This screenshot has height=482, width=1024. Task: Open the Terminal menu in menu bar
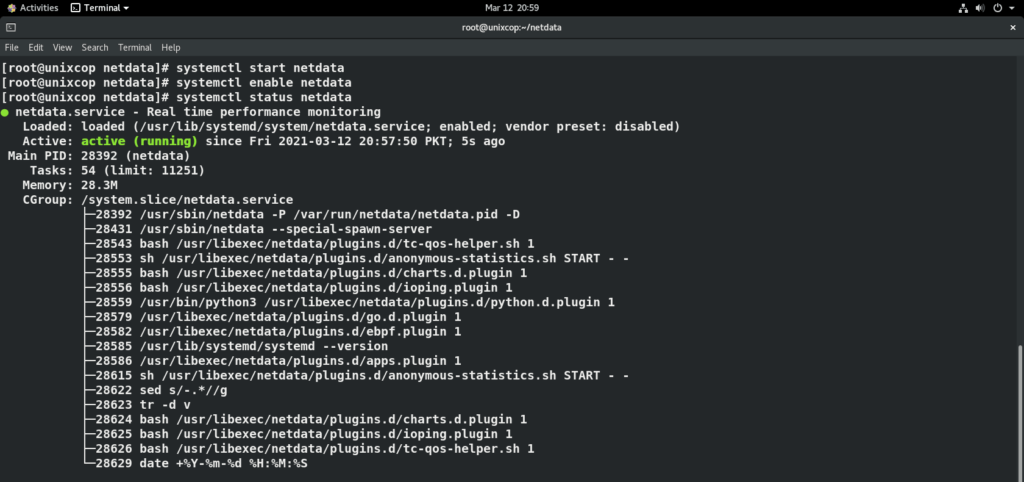(x=135, y=48)
